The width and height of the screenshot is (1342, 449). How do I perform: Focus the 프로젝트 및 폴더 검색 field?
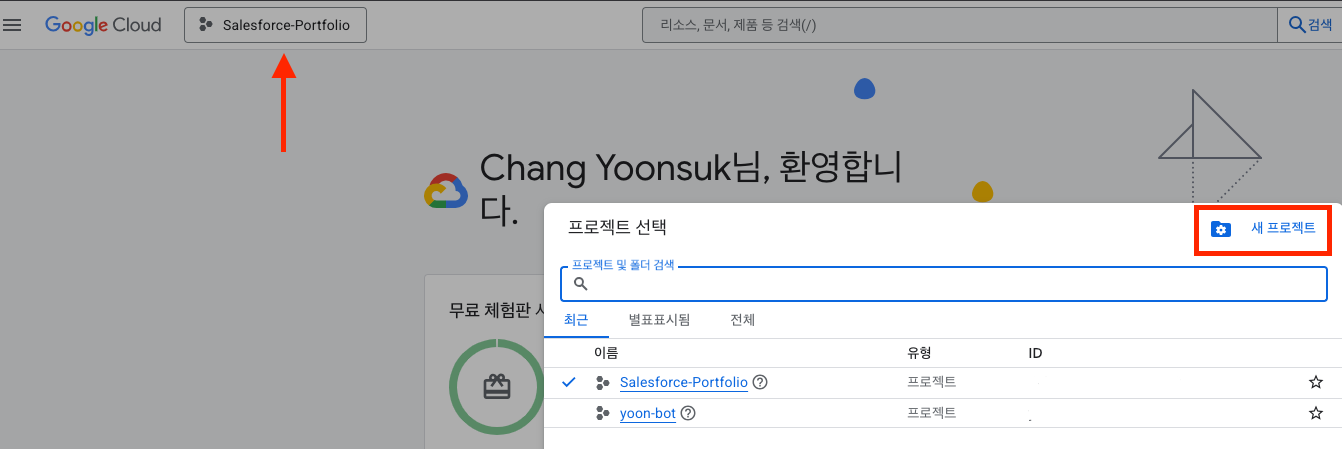[x=943, y=284]
